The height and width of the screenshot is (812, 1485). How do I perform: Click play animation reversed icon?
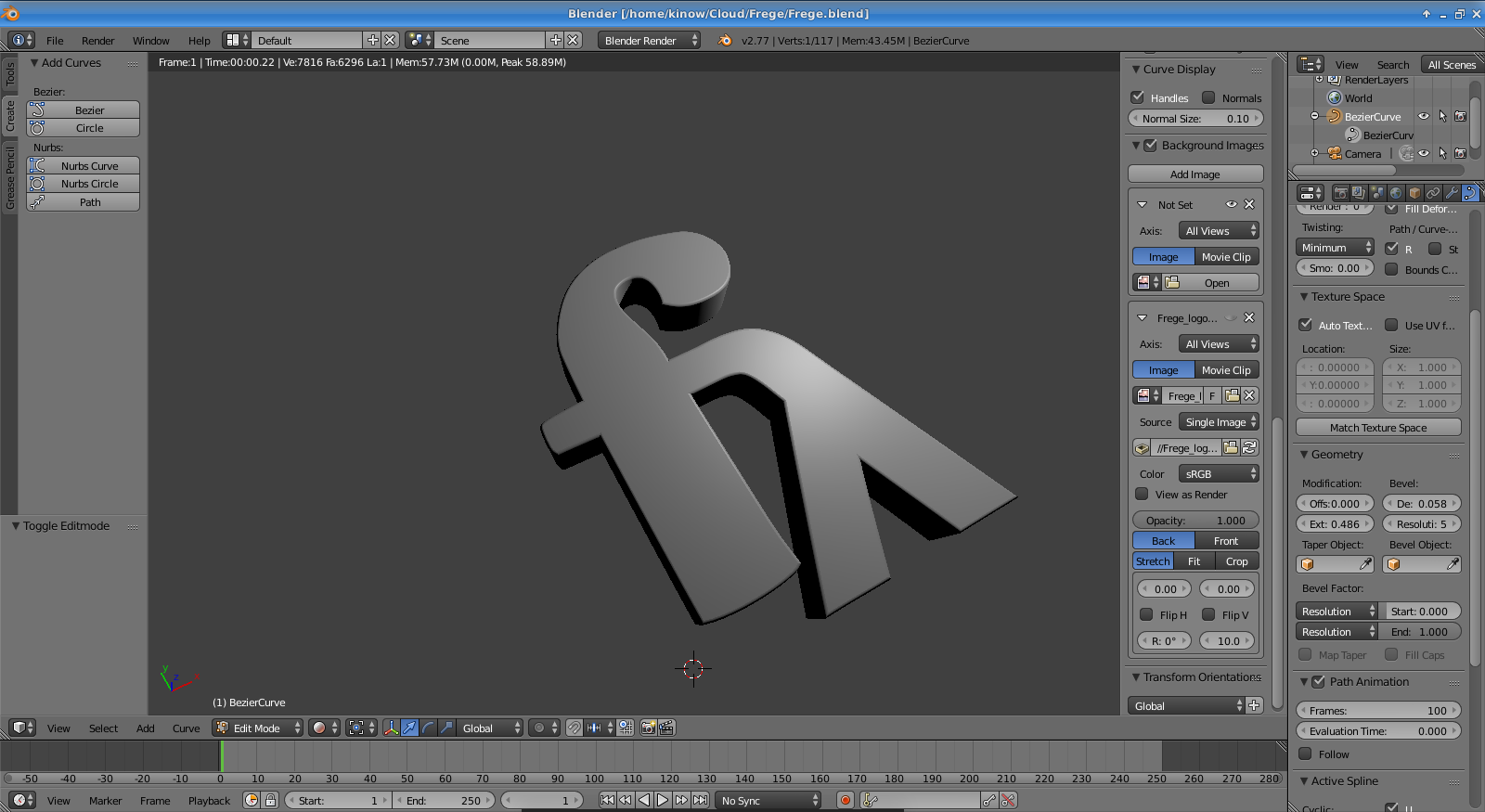644,800
